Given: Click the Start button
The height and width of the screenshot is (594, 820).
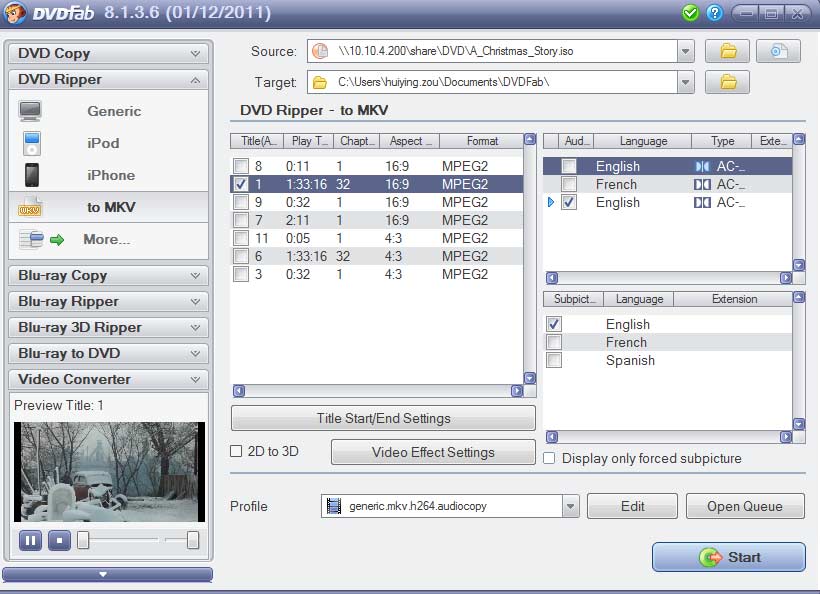Looking at the screenshot, I should click(728, 557).
